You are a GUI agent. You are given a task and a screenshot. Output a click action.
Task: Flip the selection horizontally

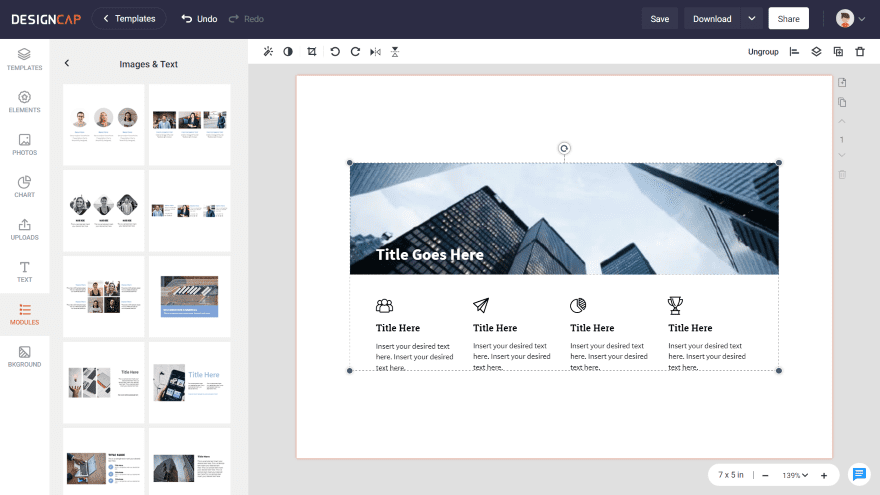375,52
